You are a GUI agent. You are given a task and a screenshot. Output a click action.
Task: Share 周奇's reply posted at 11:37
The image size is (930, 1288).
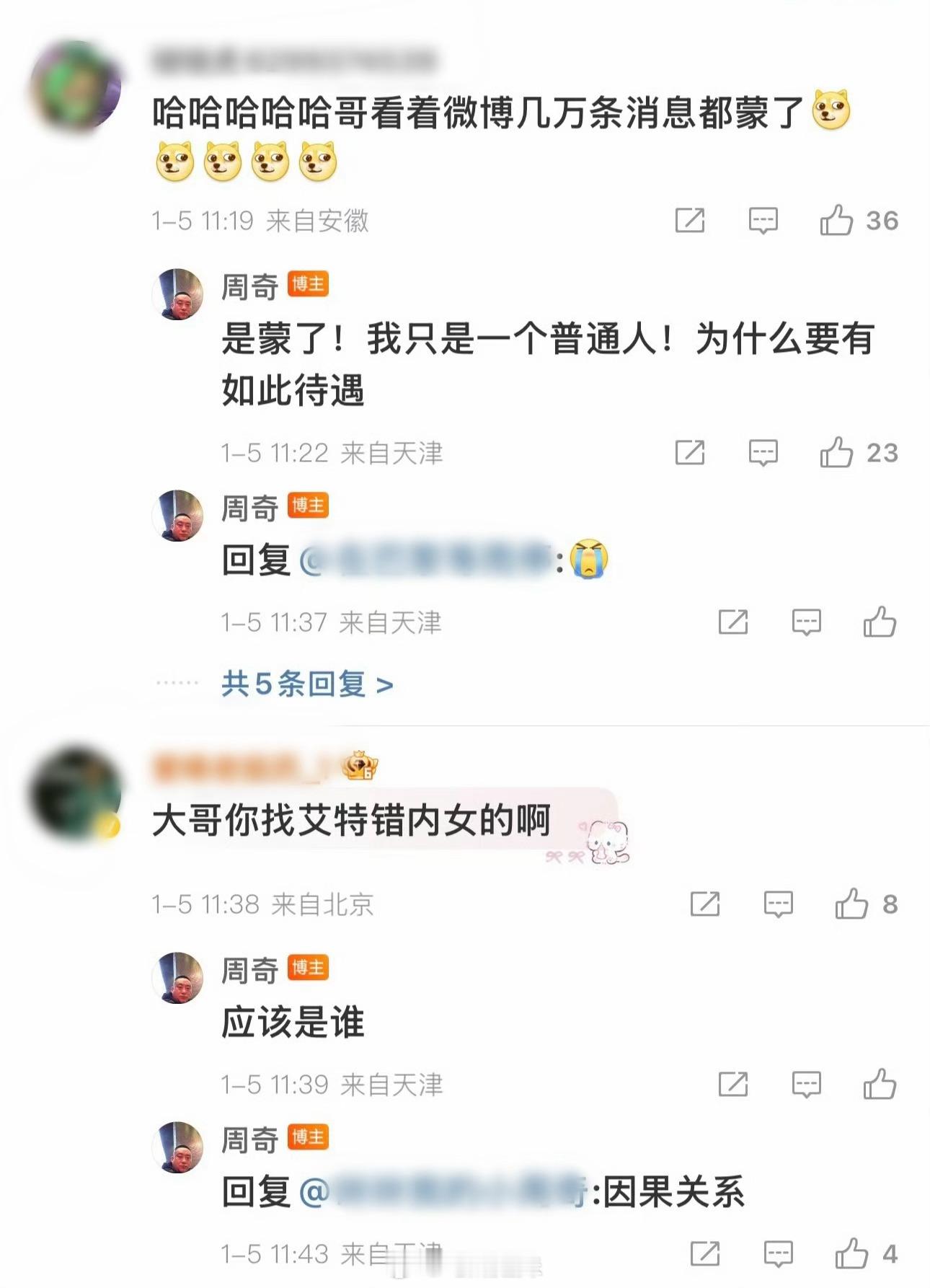[x=733, y=622]
